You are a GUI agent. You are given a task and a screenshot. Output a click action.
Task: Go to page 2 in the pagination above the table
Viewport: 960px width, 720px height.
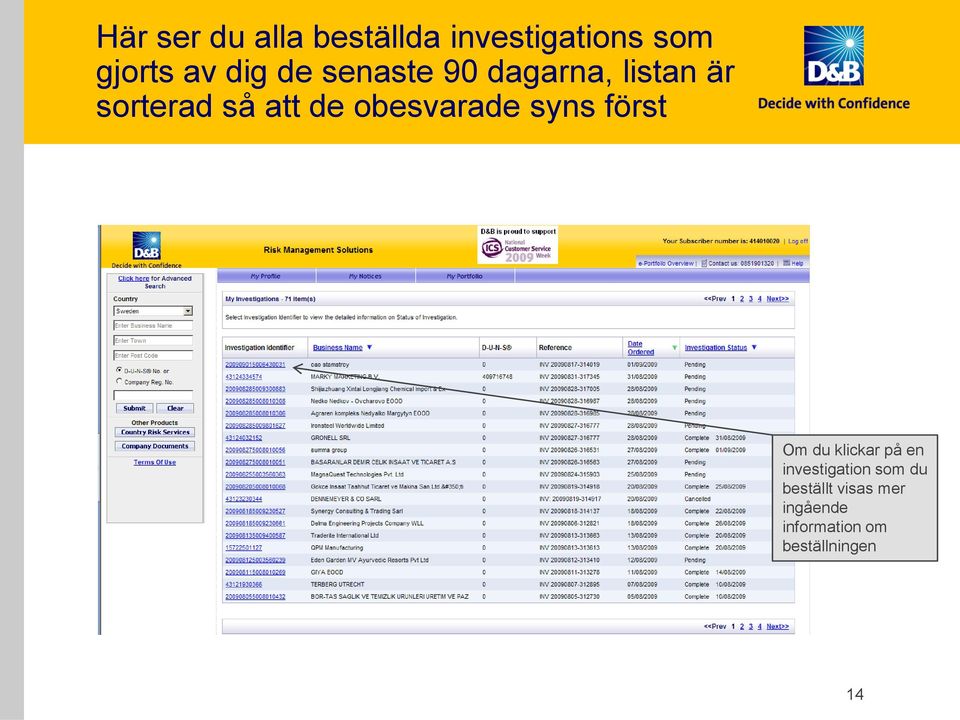coord(741,299)
